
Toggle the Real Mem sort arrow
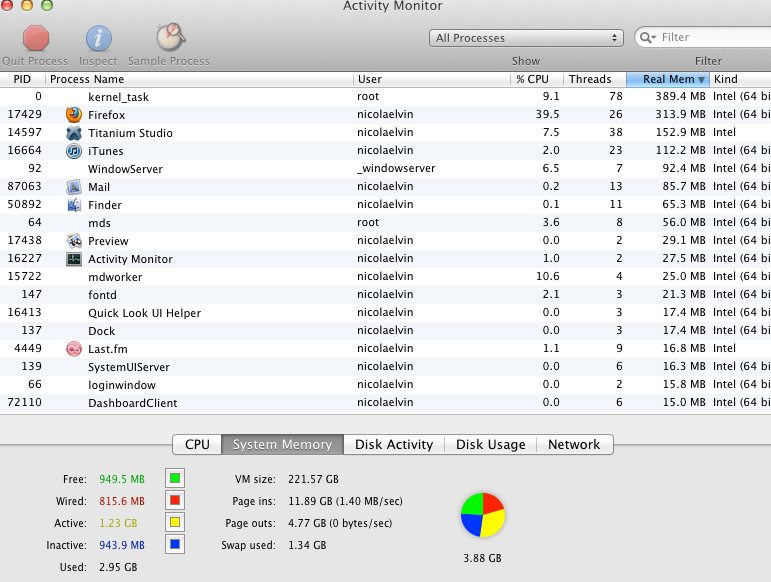click(x=701, y=80)
